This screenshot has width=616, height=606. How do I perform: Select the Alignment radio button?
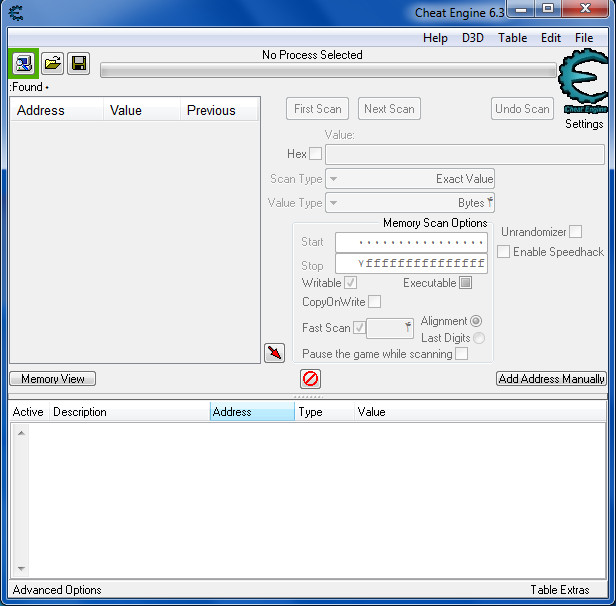coord(476,321)
